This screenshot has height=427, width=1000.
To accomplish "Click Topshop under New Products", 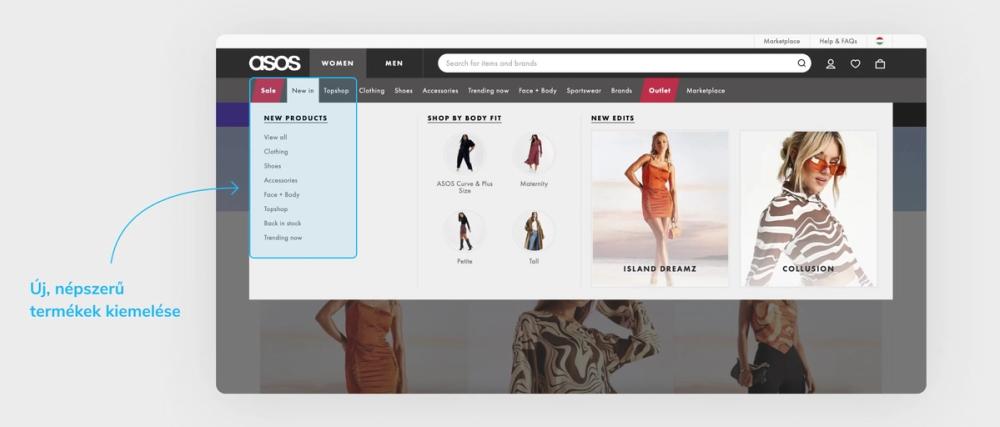I will click(x=276, y=209).
